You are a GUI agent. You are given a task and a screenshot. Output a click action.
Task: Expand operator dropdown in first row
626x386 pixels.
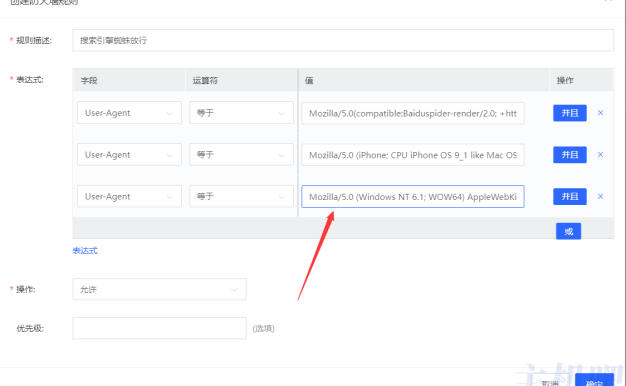coord(241,113)
